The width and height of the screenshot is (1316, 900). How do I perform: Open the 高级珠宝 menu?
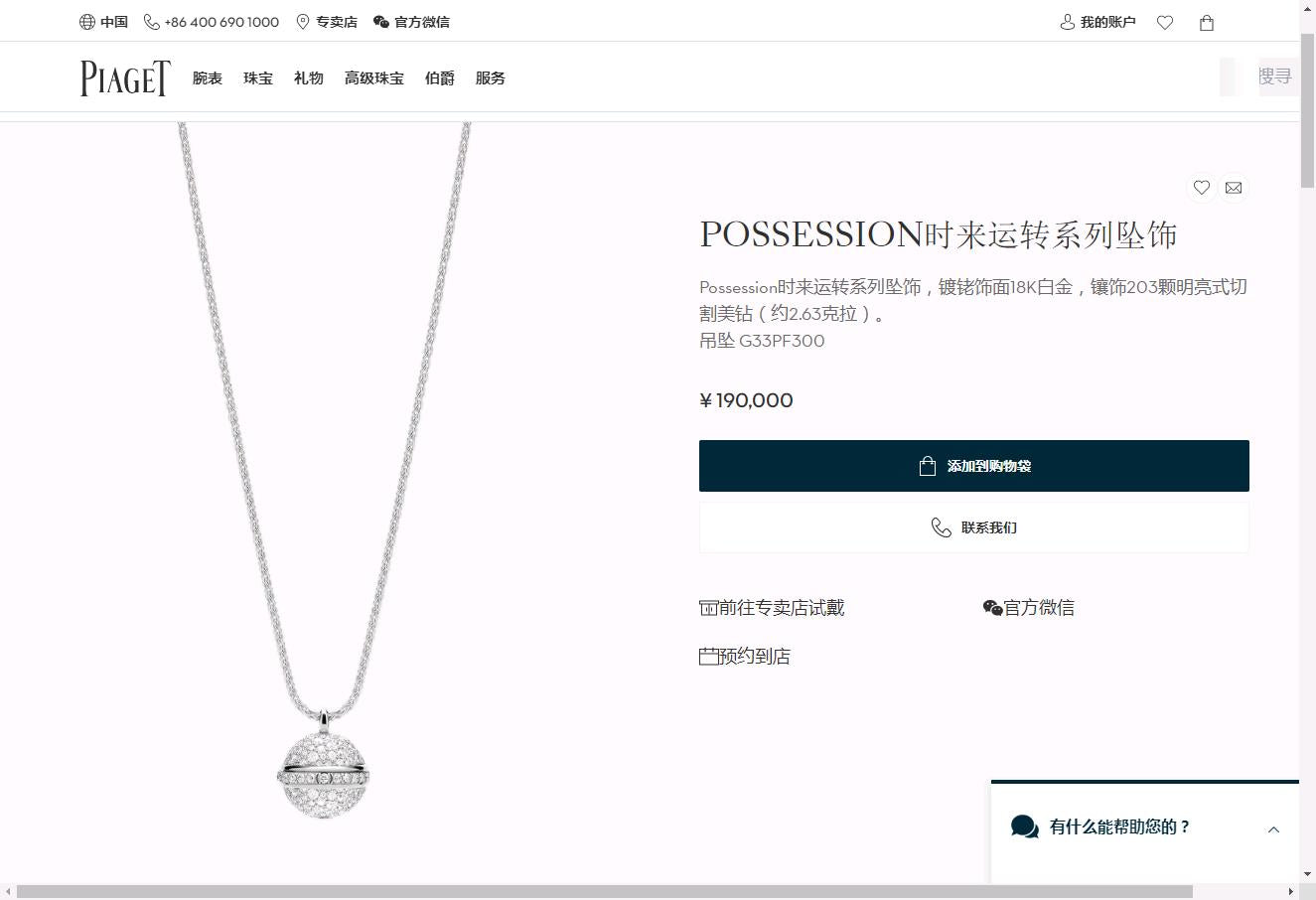click(374, 78)
